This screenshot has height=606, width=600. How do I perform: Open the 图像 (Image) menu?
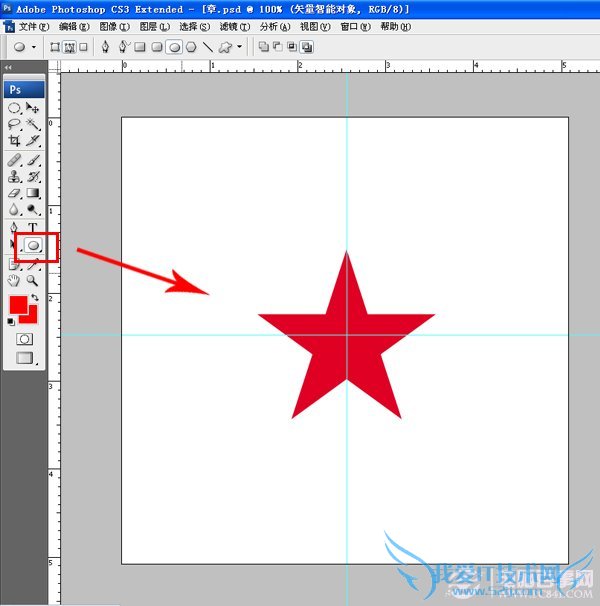114,27
